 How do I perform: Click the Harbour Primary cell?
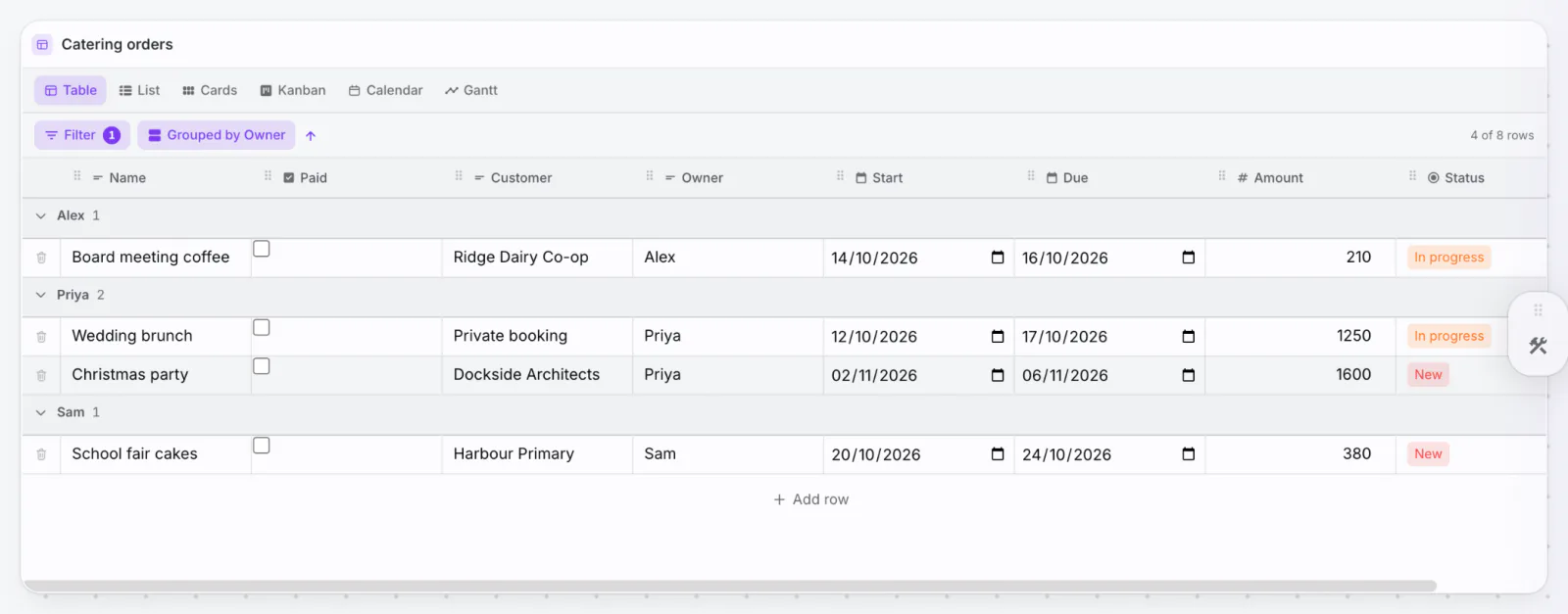point(537,454)
